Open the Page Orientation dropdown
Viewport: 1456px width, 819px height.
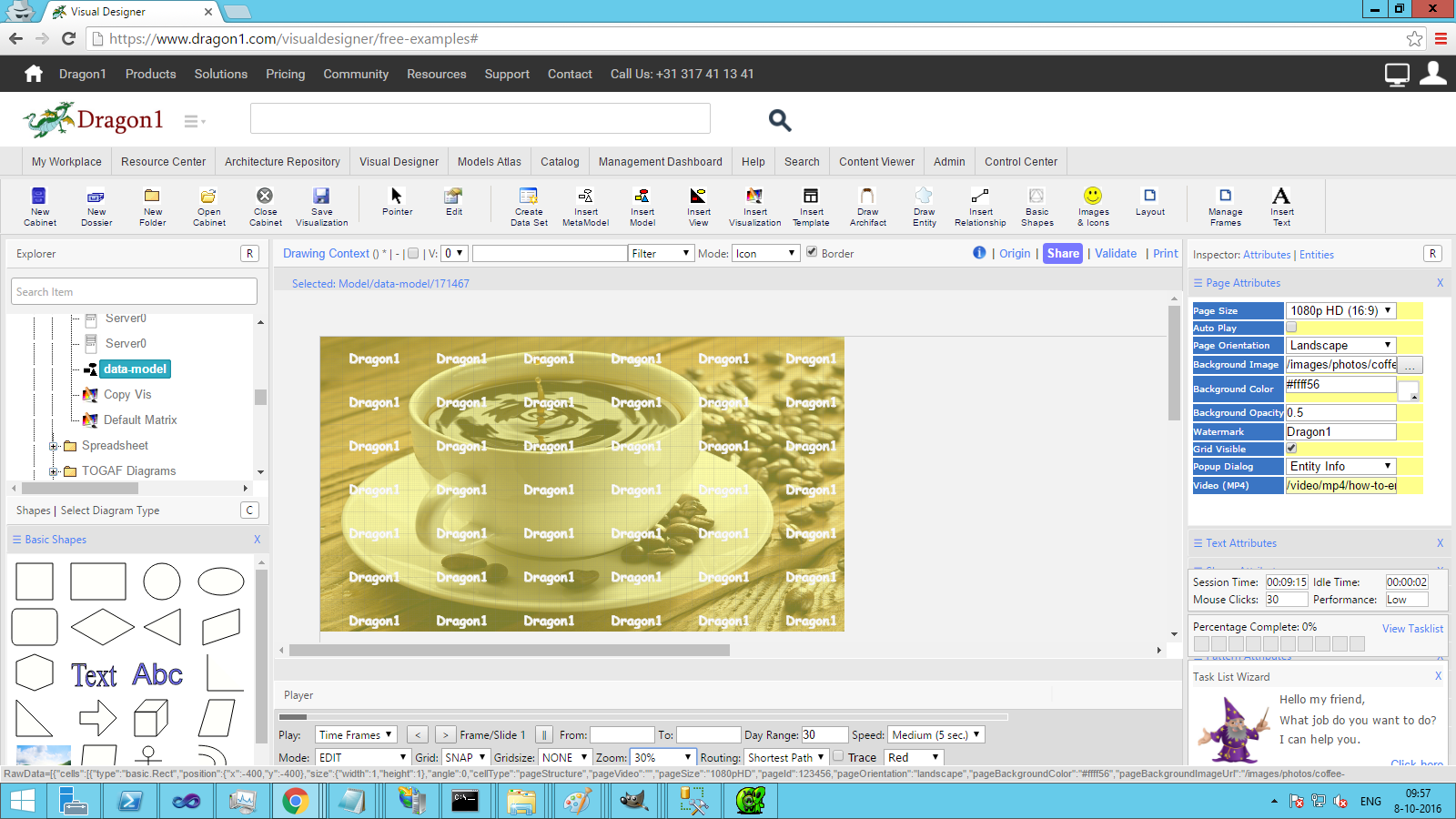click(x=1340, y=345)
